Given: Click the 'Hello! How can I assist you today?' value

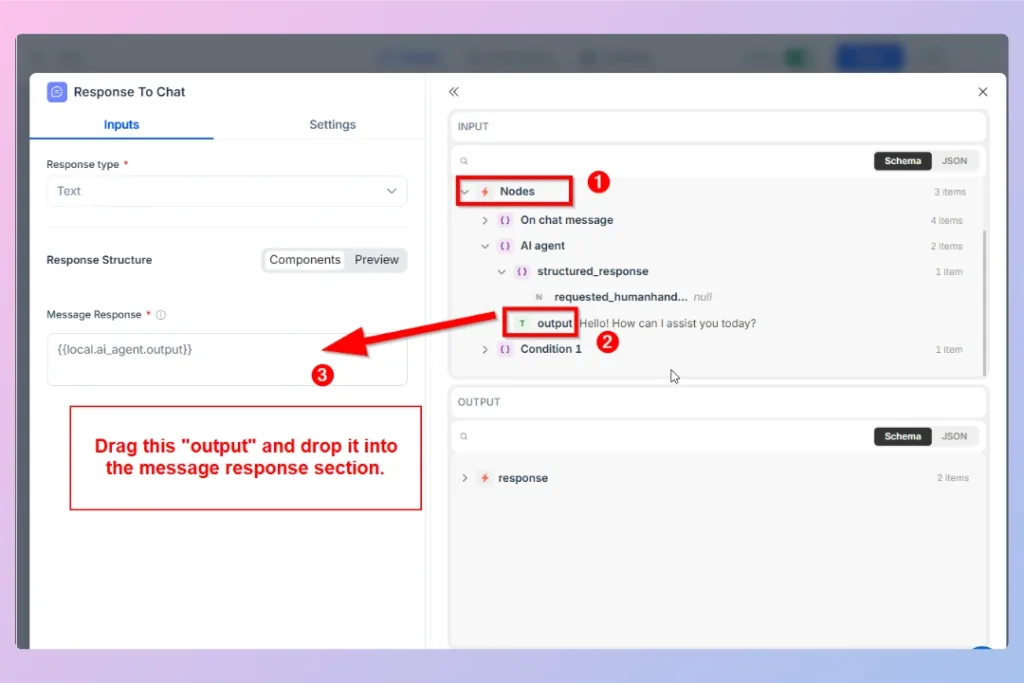Looking at the screenshot, I should [667, 323].
